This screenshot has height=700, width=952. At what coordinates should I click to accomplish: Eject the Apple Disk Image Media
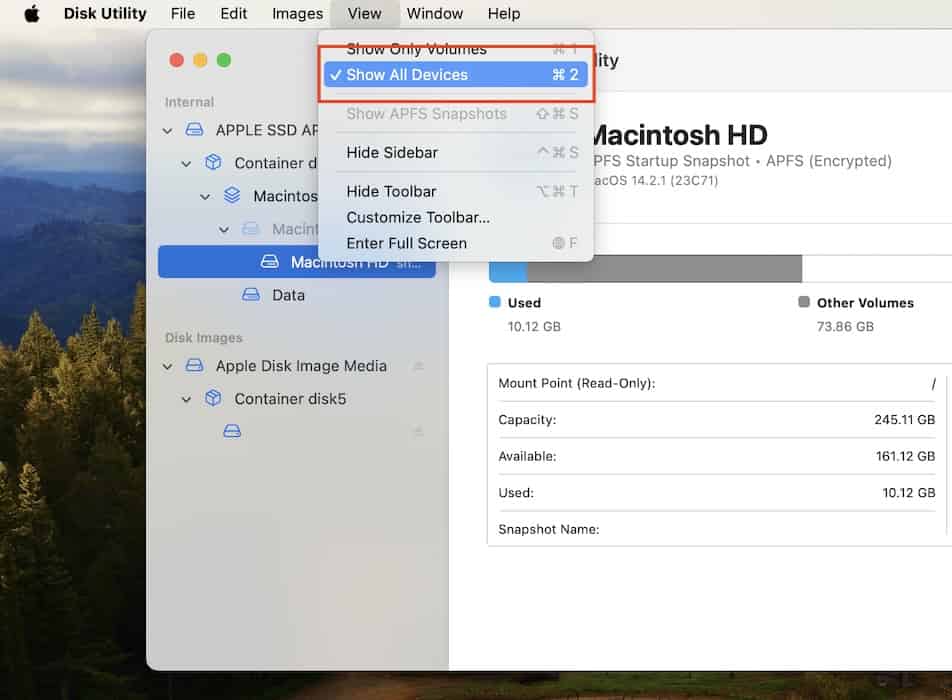point(418,366)
